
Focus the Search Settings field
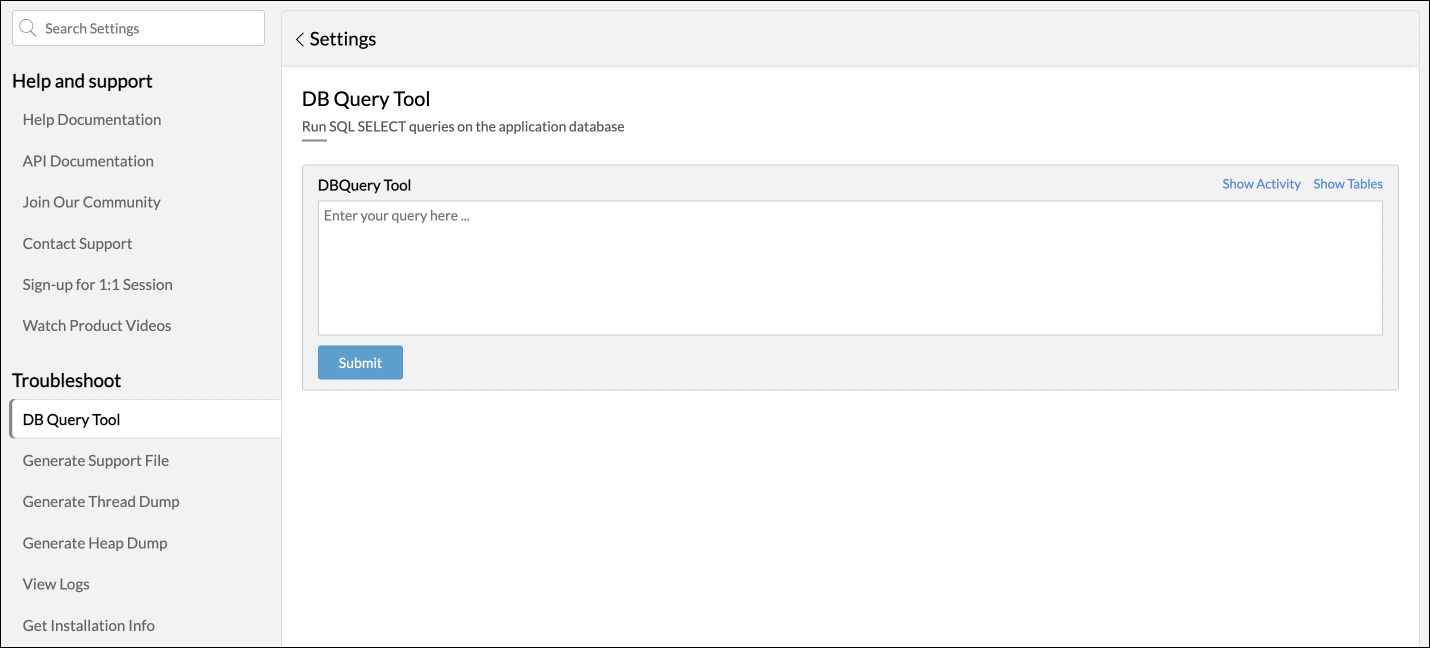pyautogui.click(x=150, y=29)
